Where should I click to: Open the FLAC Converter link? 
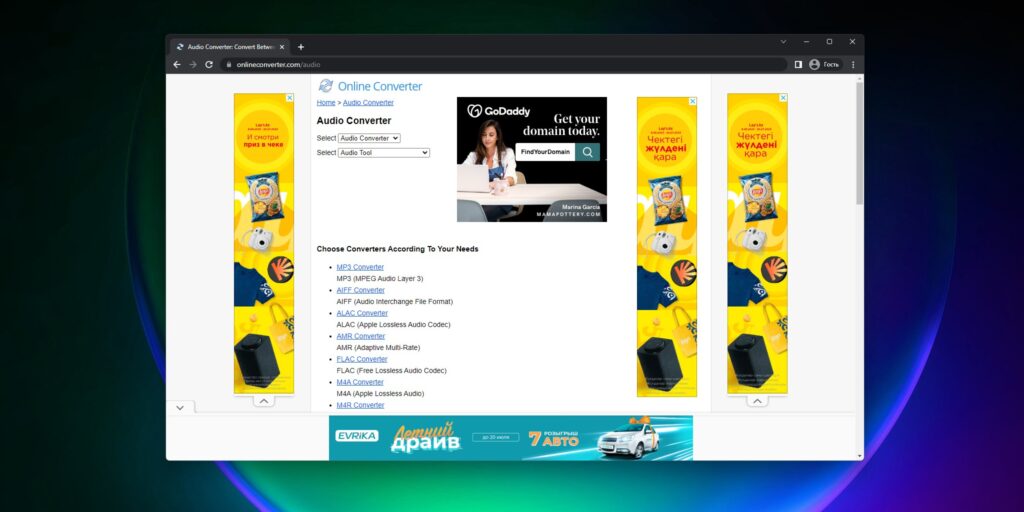[x=362, y=359]
